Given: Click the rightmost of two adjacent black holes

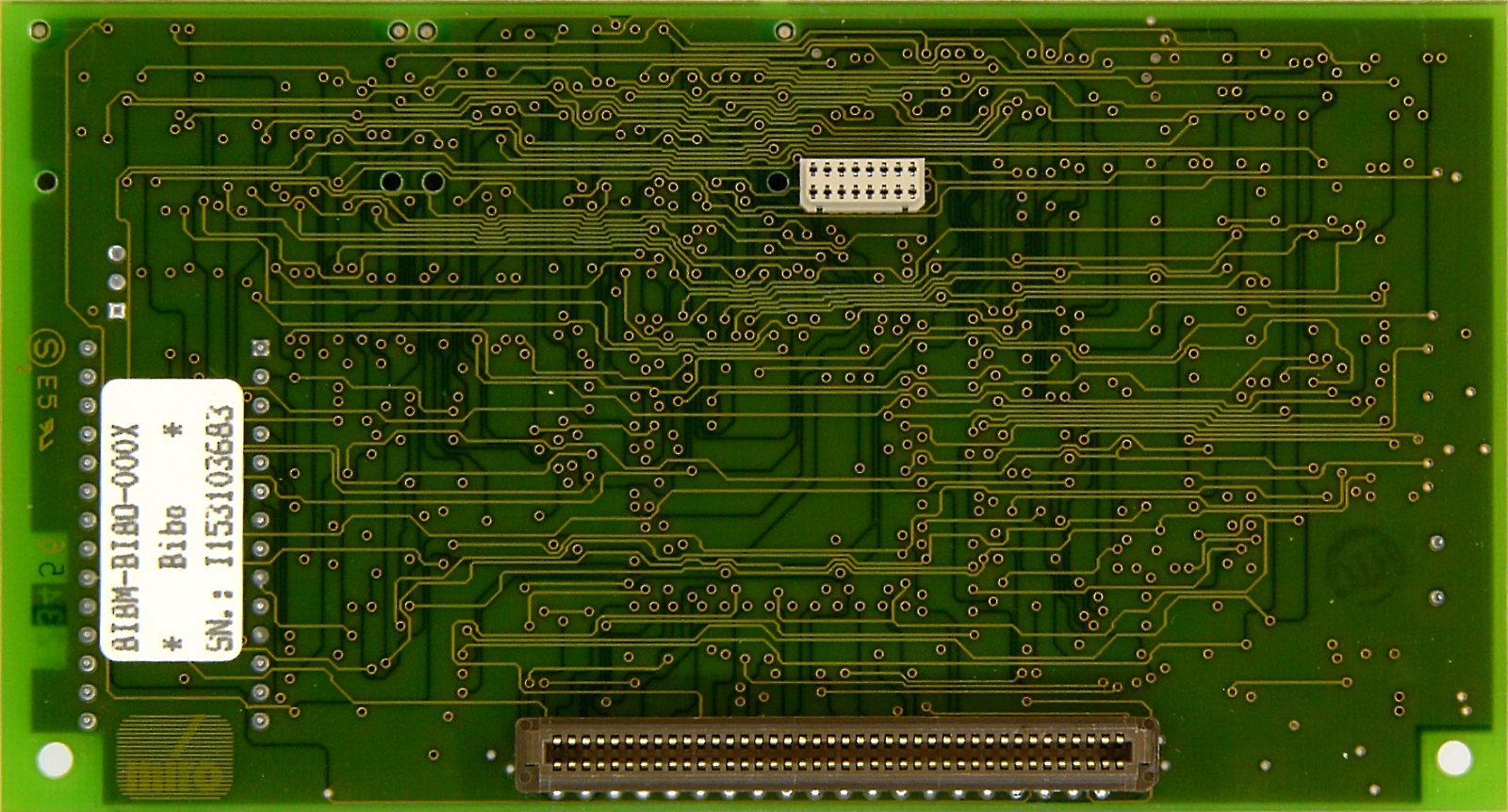Looking at the screenshot, I should 433,181.
